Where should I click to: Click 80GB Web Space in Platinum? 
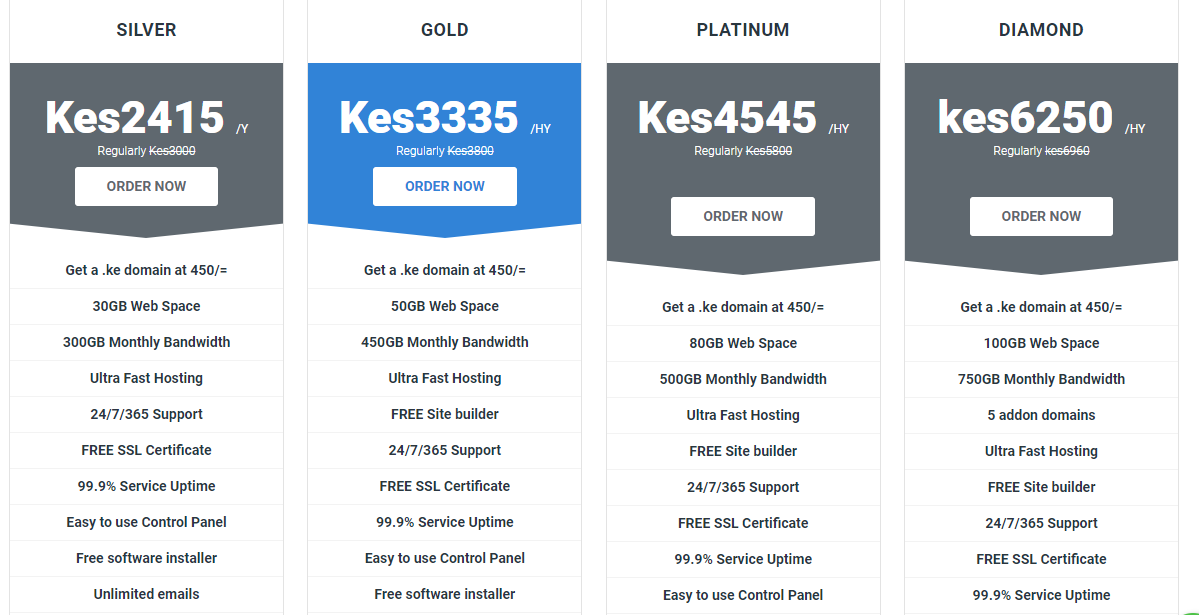(x=742, y=343)
